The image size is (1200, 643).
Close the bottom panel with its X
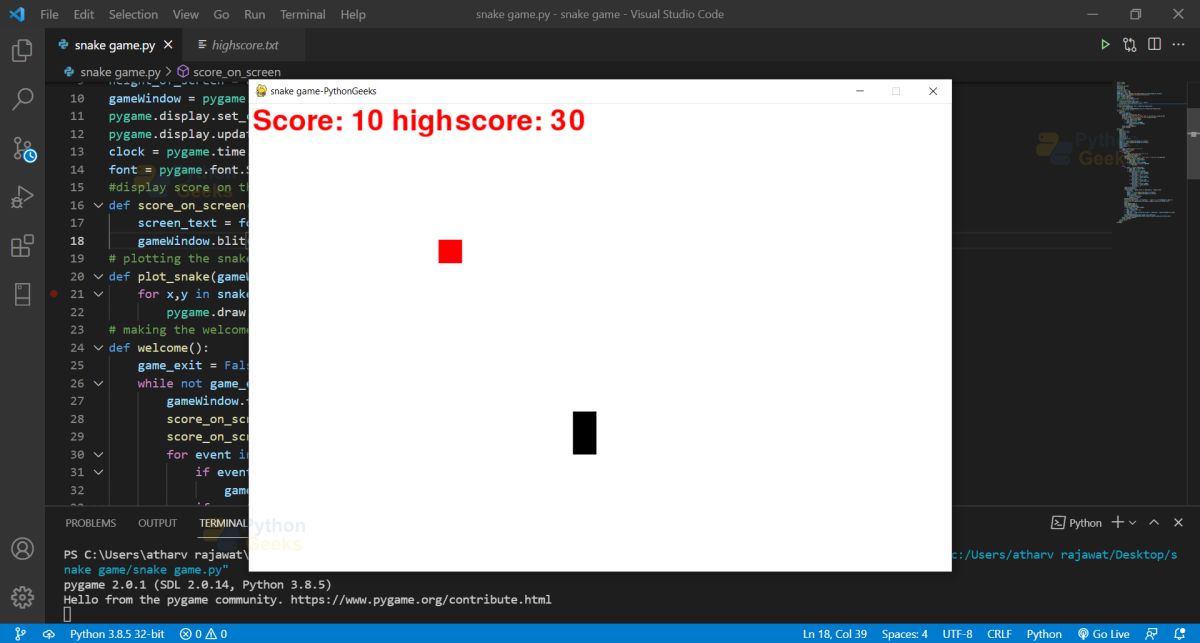[x=1178, y=522]
